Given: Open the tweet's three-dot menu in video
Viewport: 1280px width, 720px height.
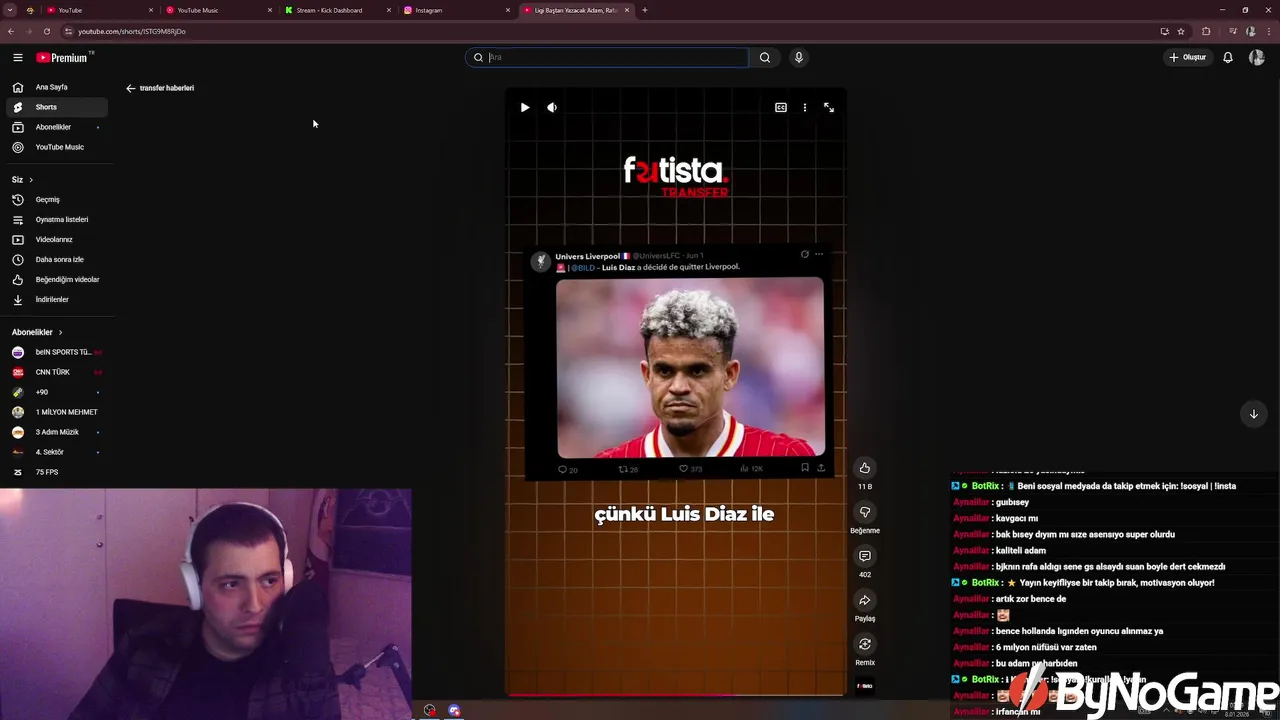Looking at the screenshot, I should (819, 254).
